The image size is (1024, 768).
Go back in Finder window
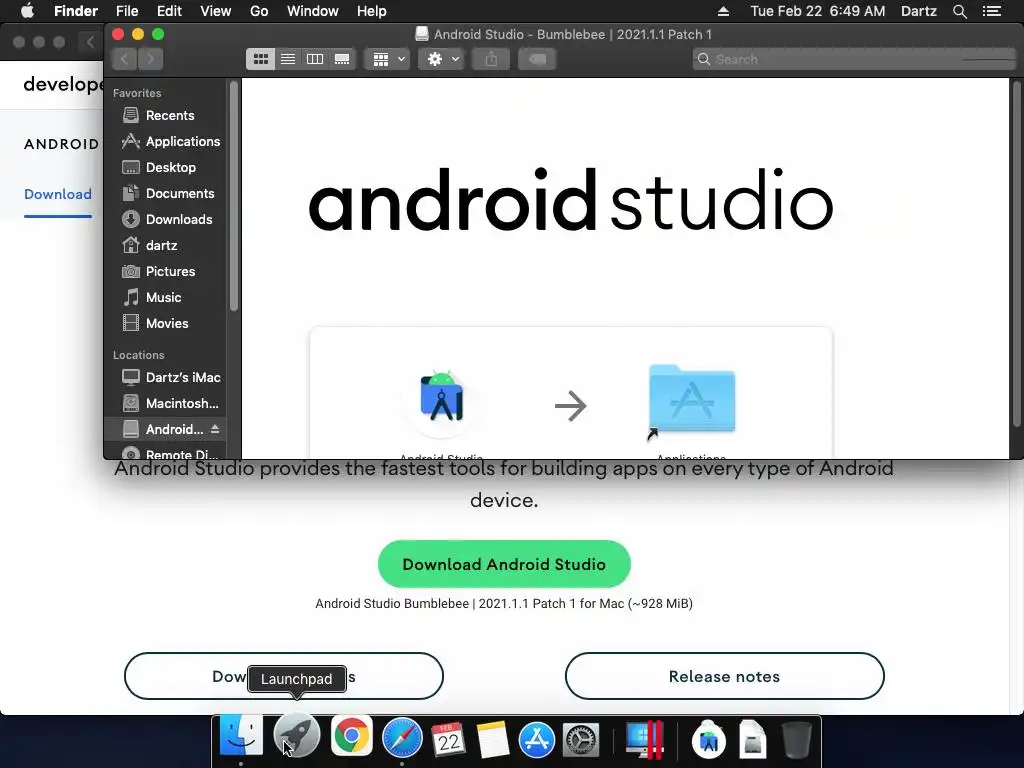[x=124, y=59]
